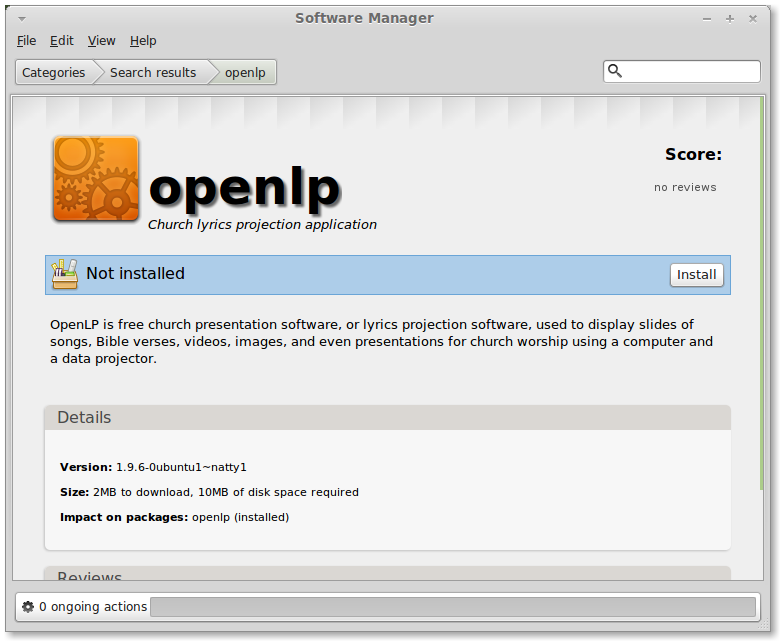This screenshot has width=780, height=641.
Task: Click the Details section header
Action: coord(388,417)
